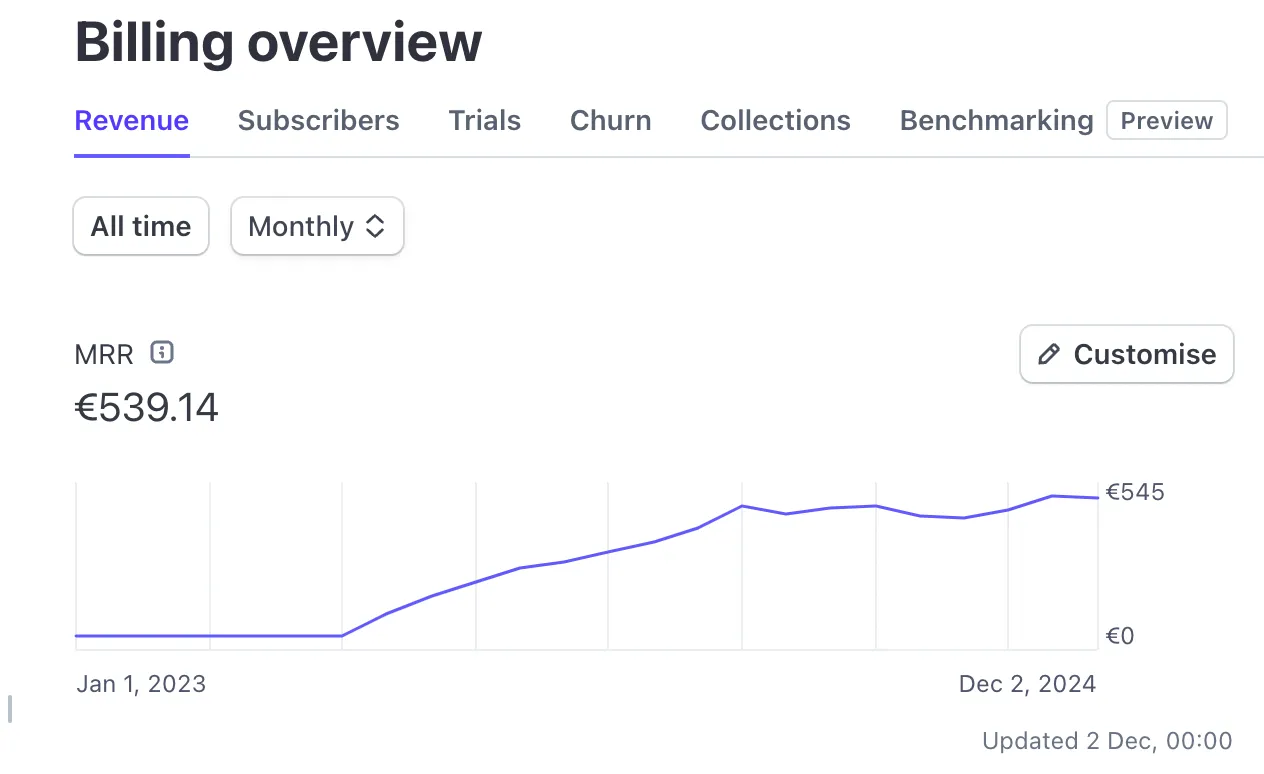Viewport: 1264px width, 774px height.
Task: Click the Jan 1, 2023 start date label
Action: [x=141, y=684]
